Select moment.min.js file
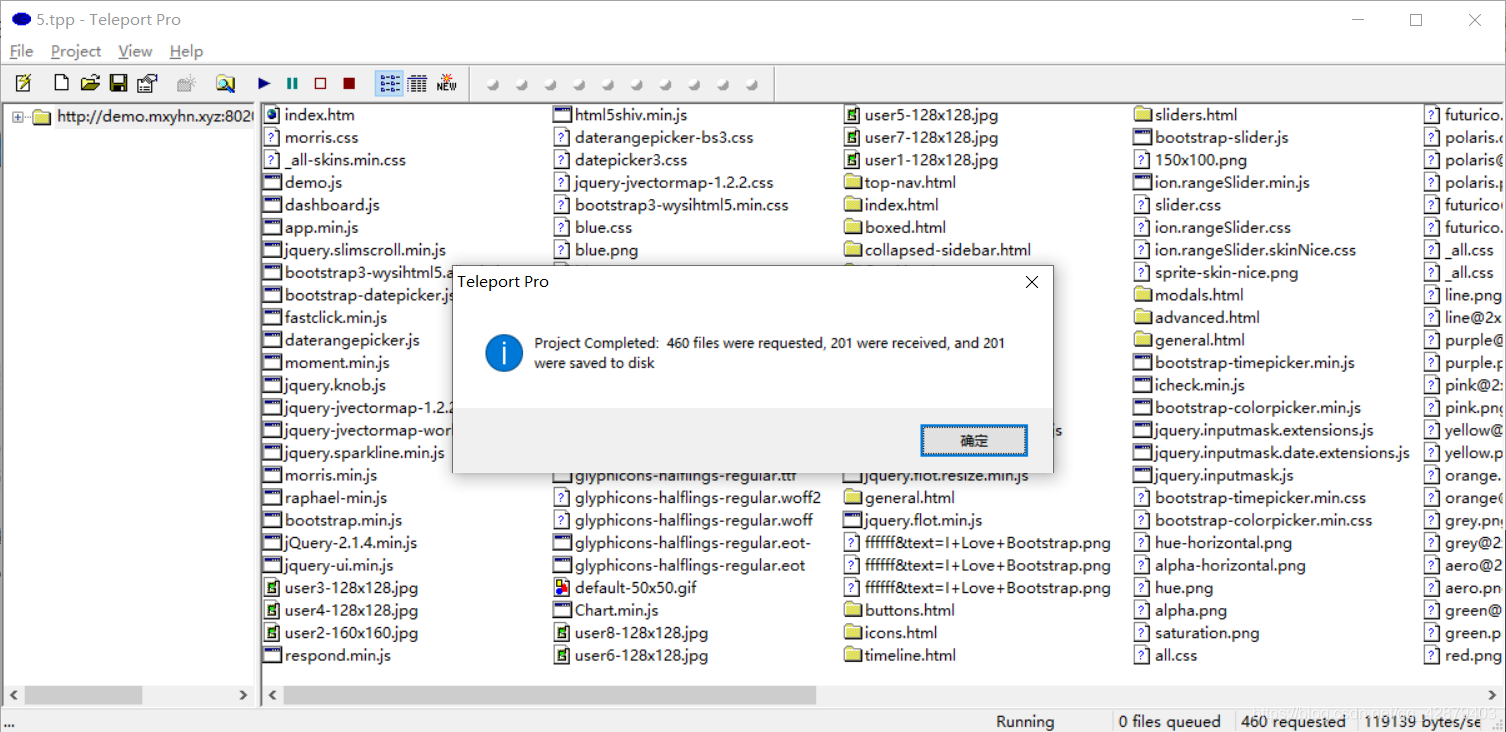This screenshot has height=732, width=1506. 327,363
